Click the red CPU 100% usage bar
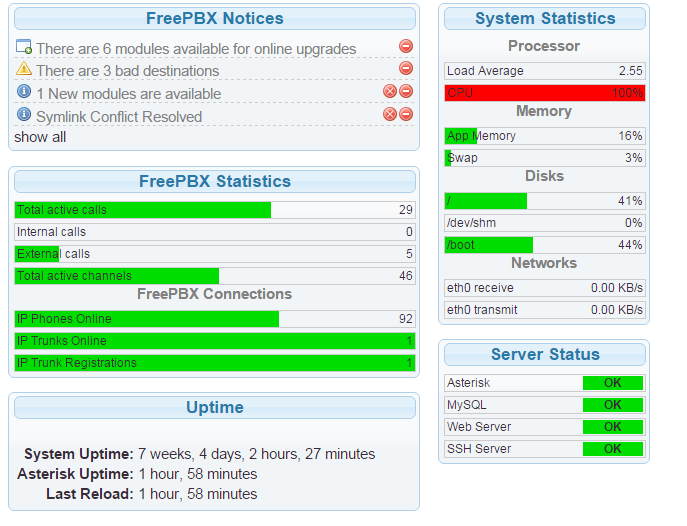 click(x=545, y=93)
